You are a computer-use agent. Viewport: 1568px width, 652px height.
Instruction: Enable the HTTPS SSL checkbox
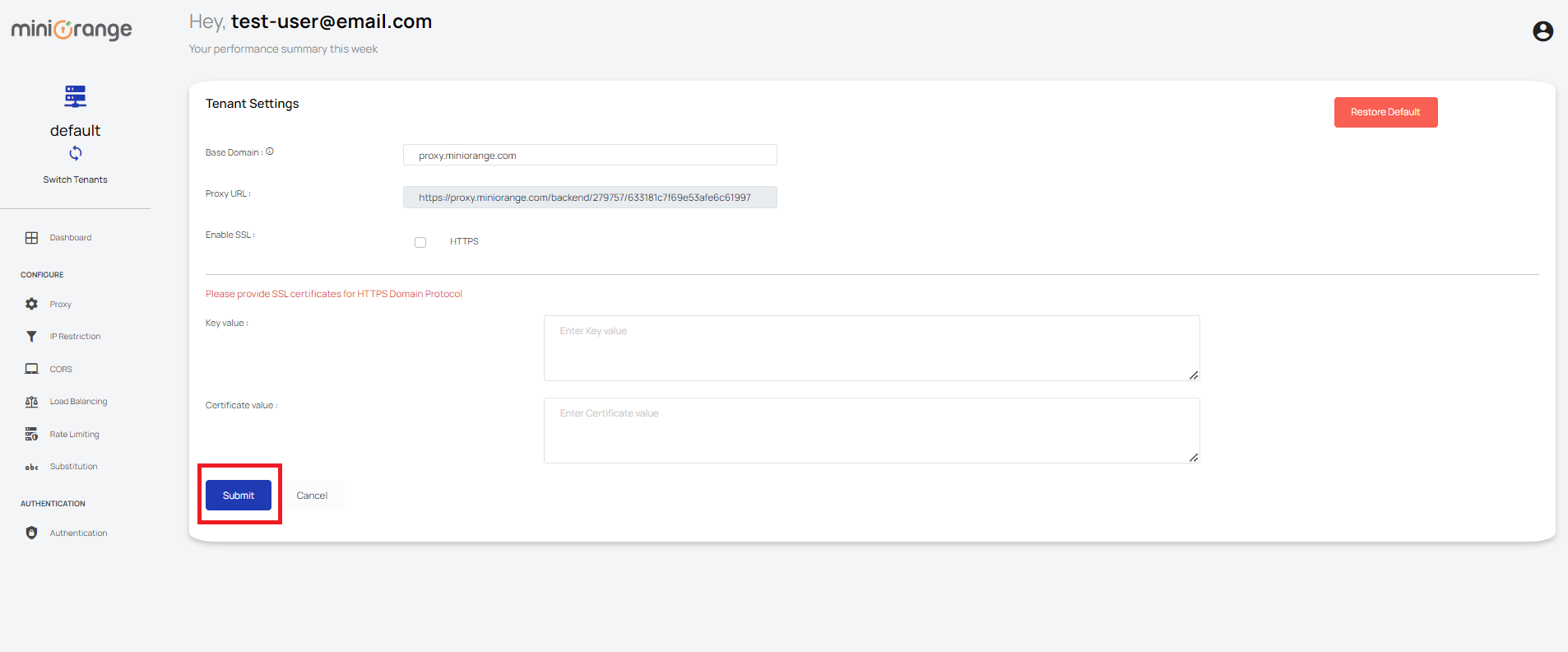click(x=420, y=242)
